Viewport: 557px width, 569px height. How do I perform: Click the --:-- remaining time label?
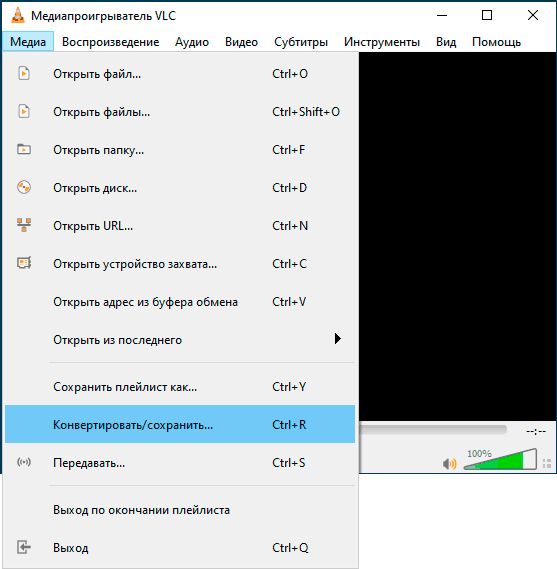point(536,431)
